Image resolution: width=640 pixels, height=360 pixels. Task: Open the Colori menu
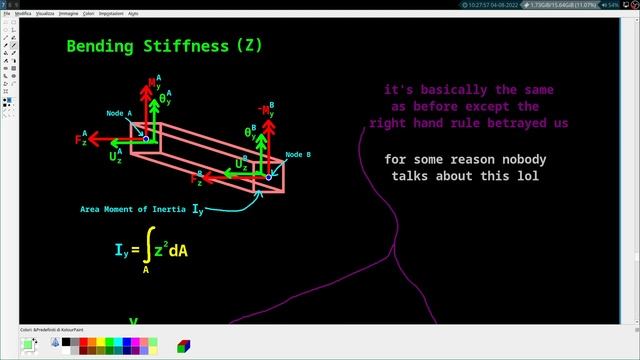(x=89, y=13)
